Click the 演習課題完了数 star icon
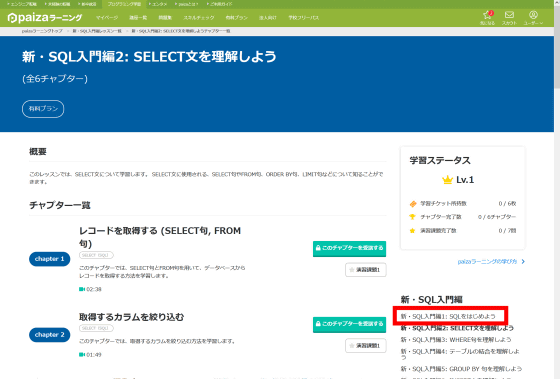 coord(412,230)
